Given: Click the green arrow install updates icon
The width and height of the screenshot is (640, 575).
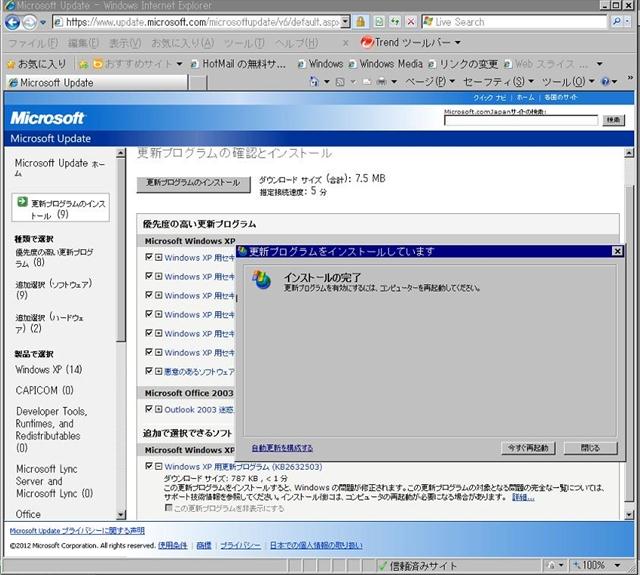Looking at the screenshot, I should [x=22, y=202].
